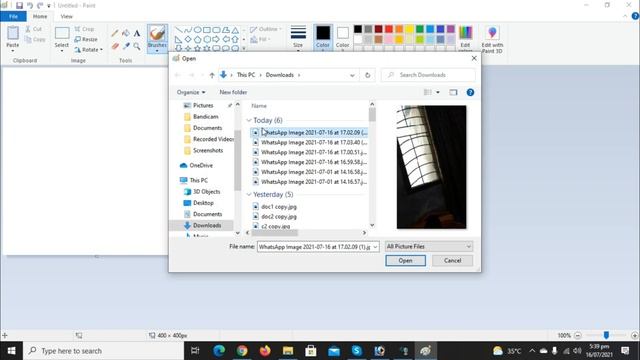Viewport: 640px width, 360px height.
Task: Click New folder in Open dialog
Action: point(233,92)
